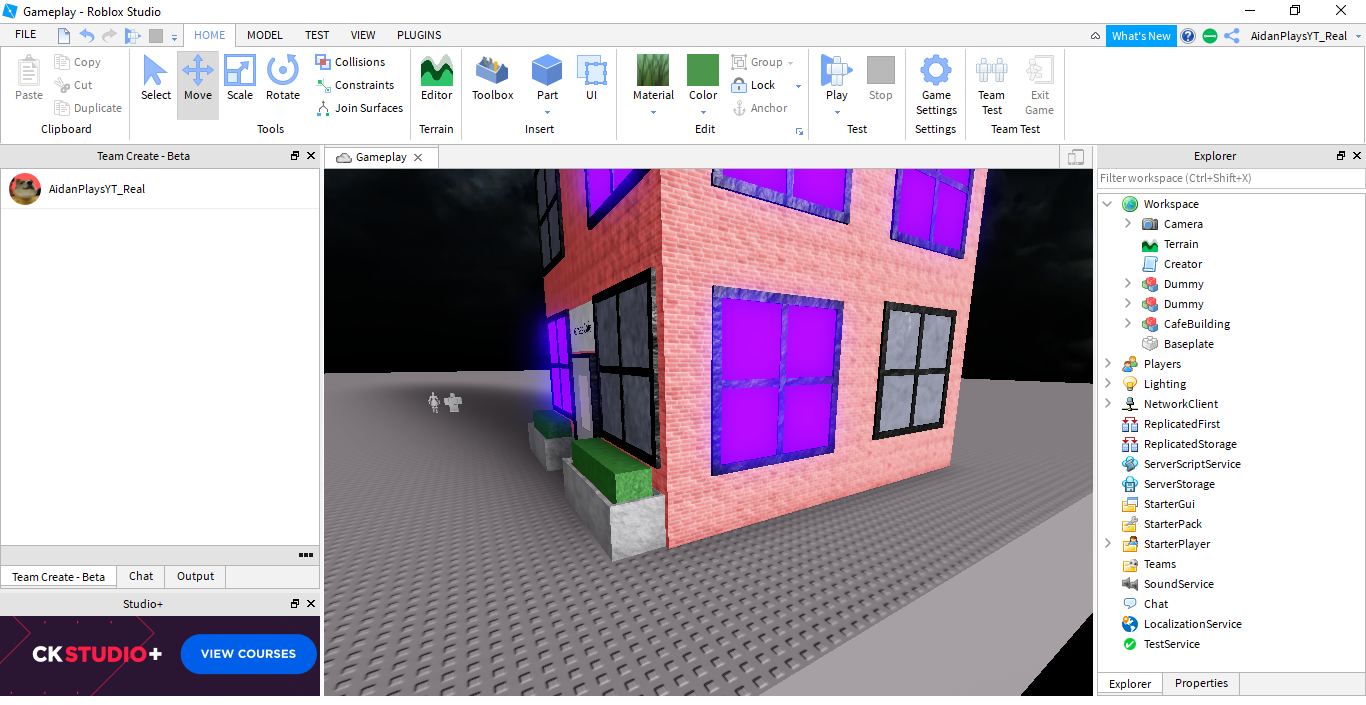1366x705 pixels.
Task: Click the Group button
Action: [757, 62]
